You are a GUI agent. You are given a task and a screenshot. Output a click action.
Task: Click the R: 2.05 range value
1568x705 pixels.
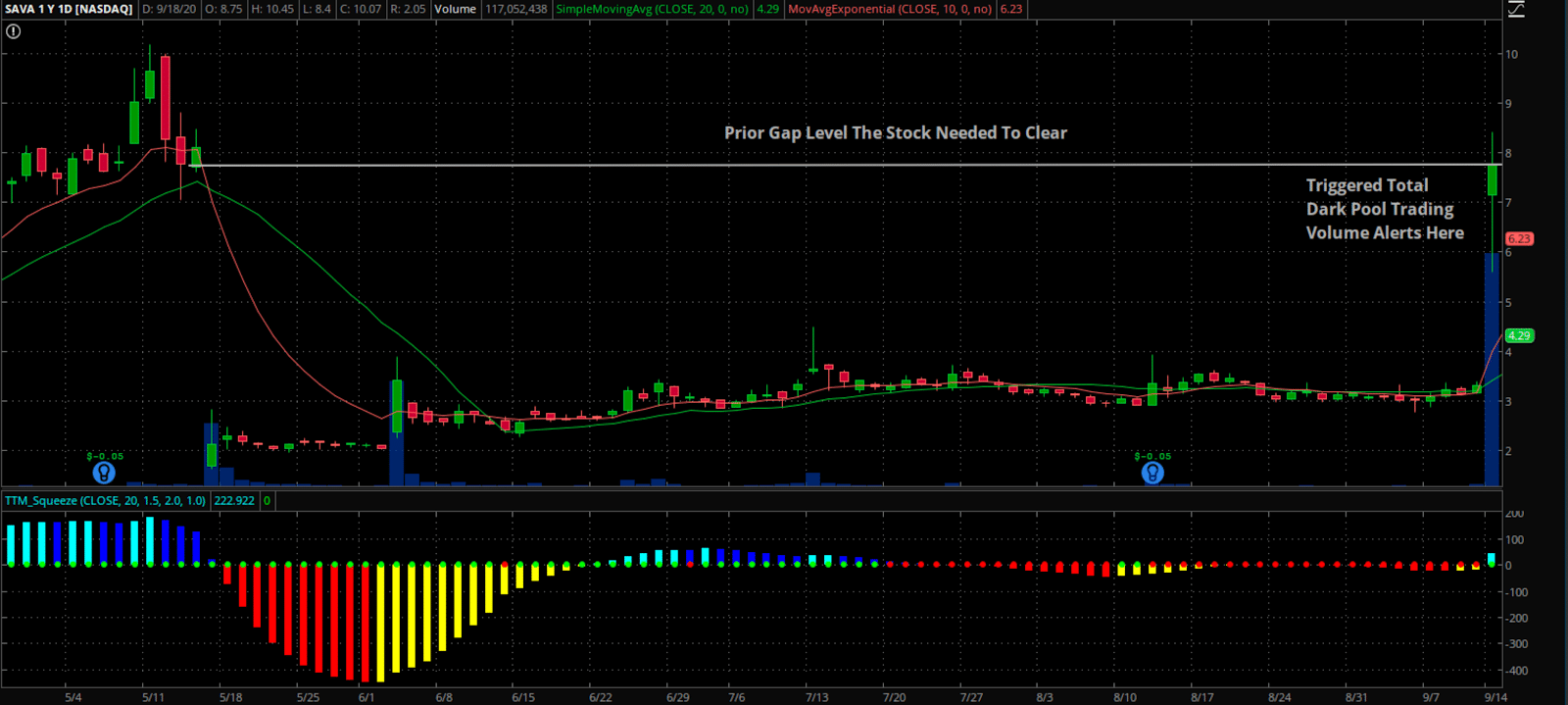coord(408,9)
